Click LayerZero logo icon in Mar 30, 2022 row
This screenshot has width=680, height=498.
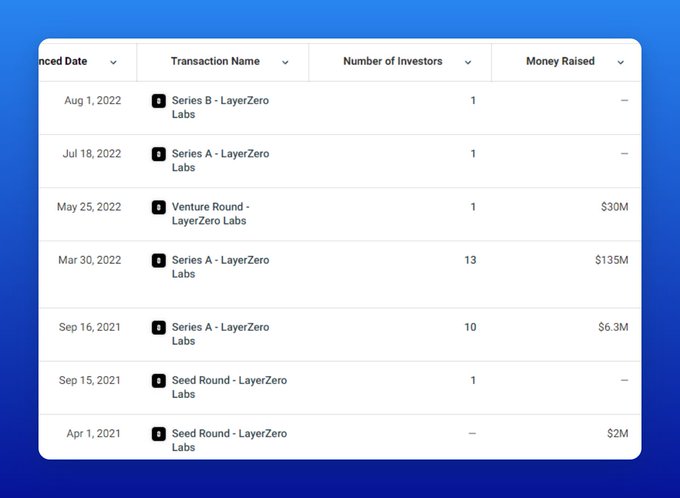[158, 260]
